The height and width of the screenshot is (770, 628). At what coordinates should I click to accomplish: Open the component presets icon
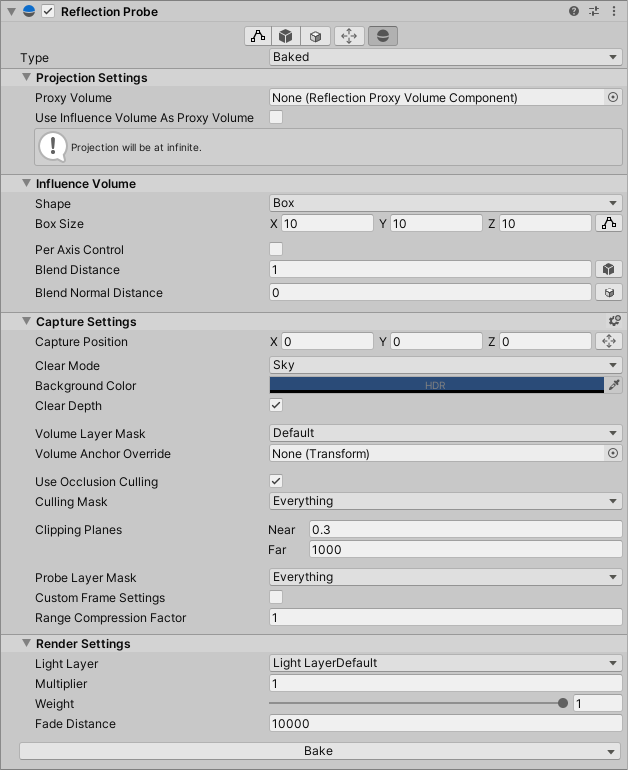(x=594, y=11)
